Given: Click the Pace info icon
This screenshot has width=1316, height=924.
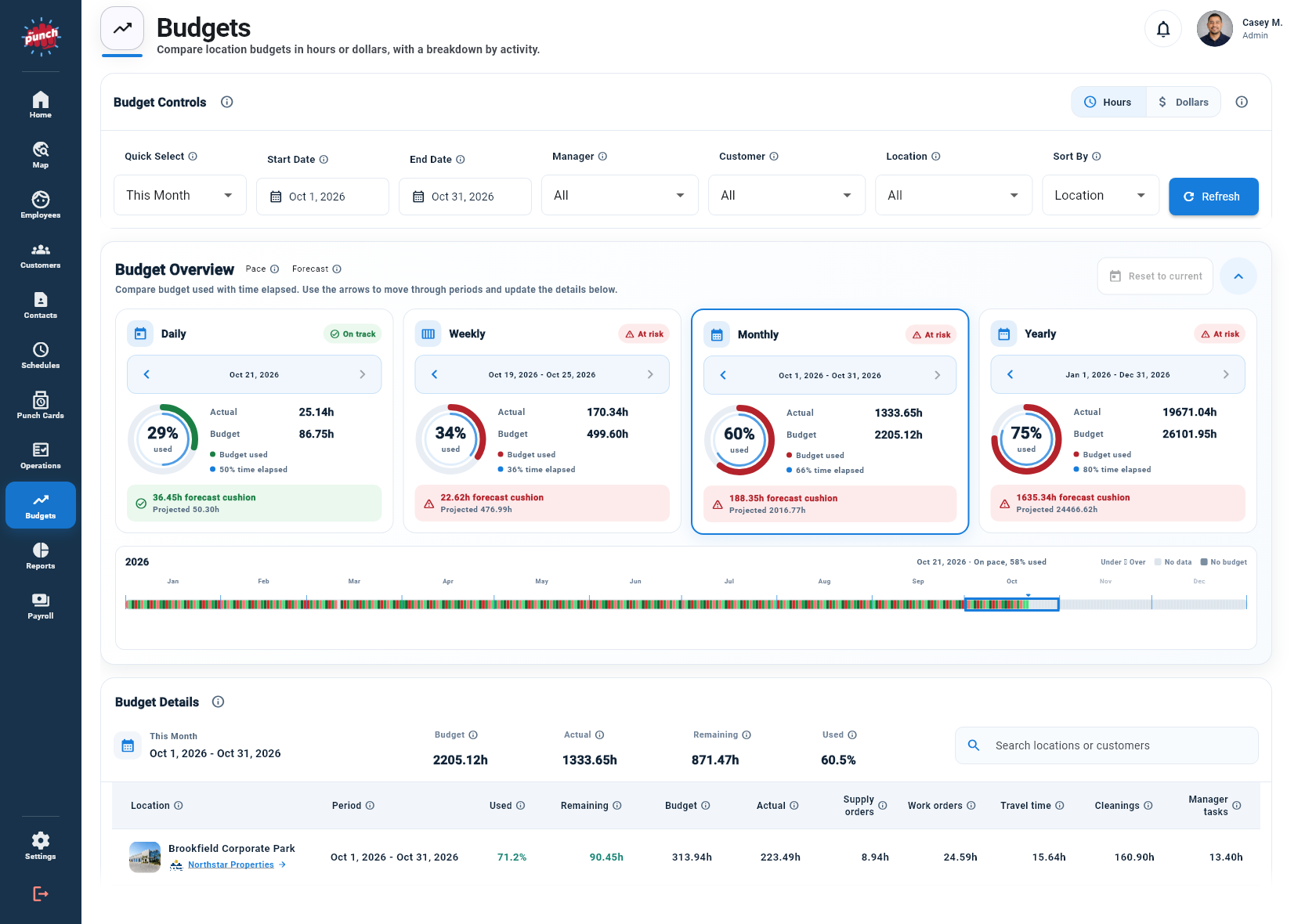Looking at the screenshot, I should tap(275, 269).
